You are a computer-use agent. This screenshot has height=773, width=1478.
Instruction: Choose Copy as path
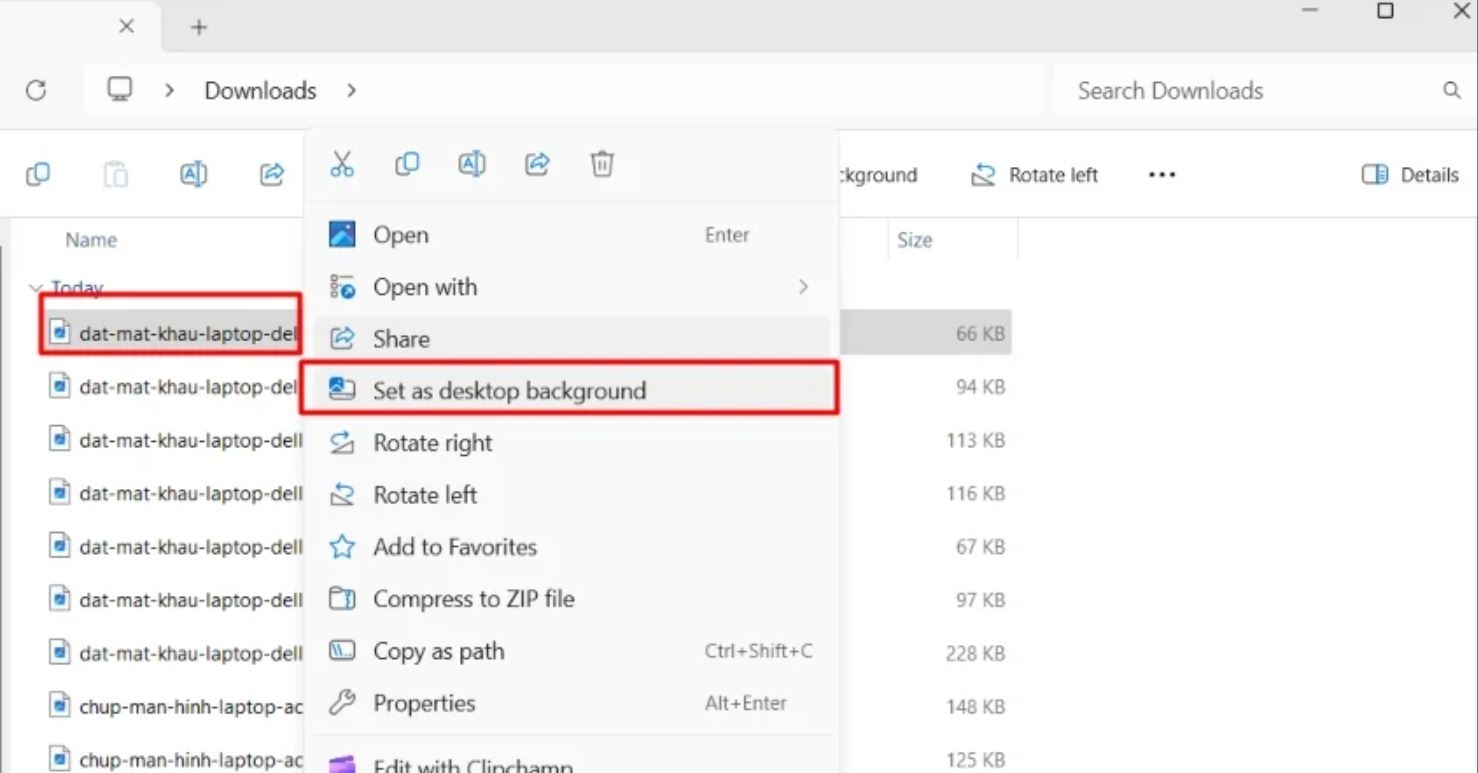coord(571,651)
